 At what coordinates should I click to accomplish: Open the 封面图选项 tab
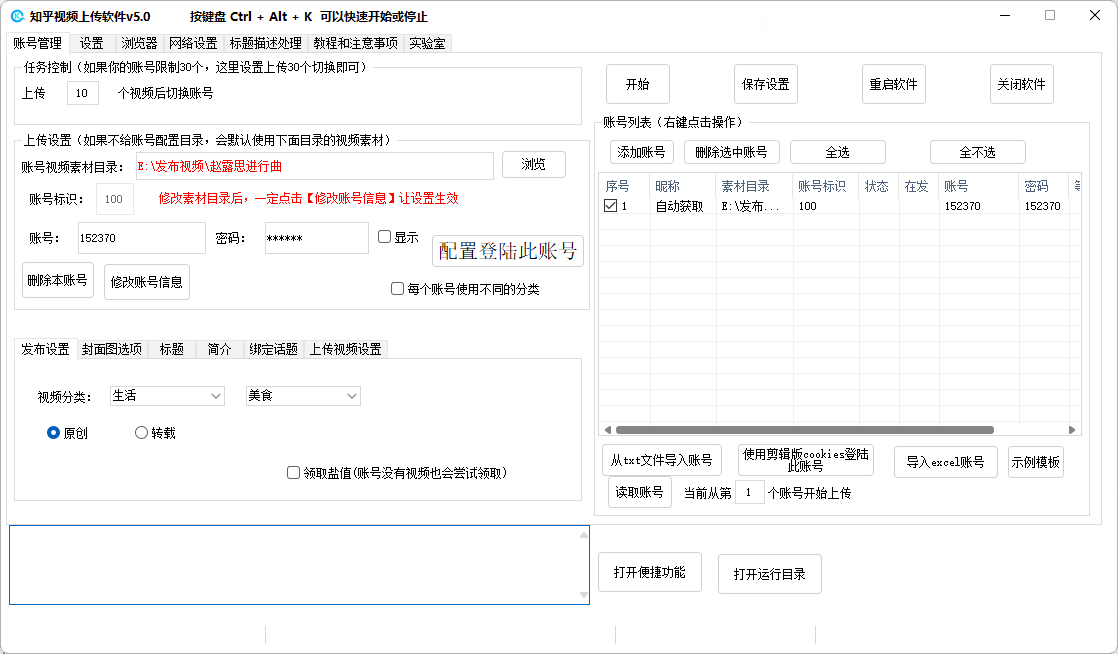pos(111,349)
